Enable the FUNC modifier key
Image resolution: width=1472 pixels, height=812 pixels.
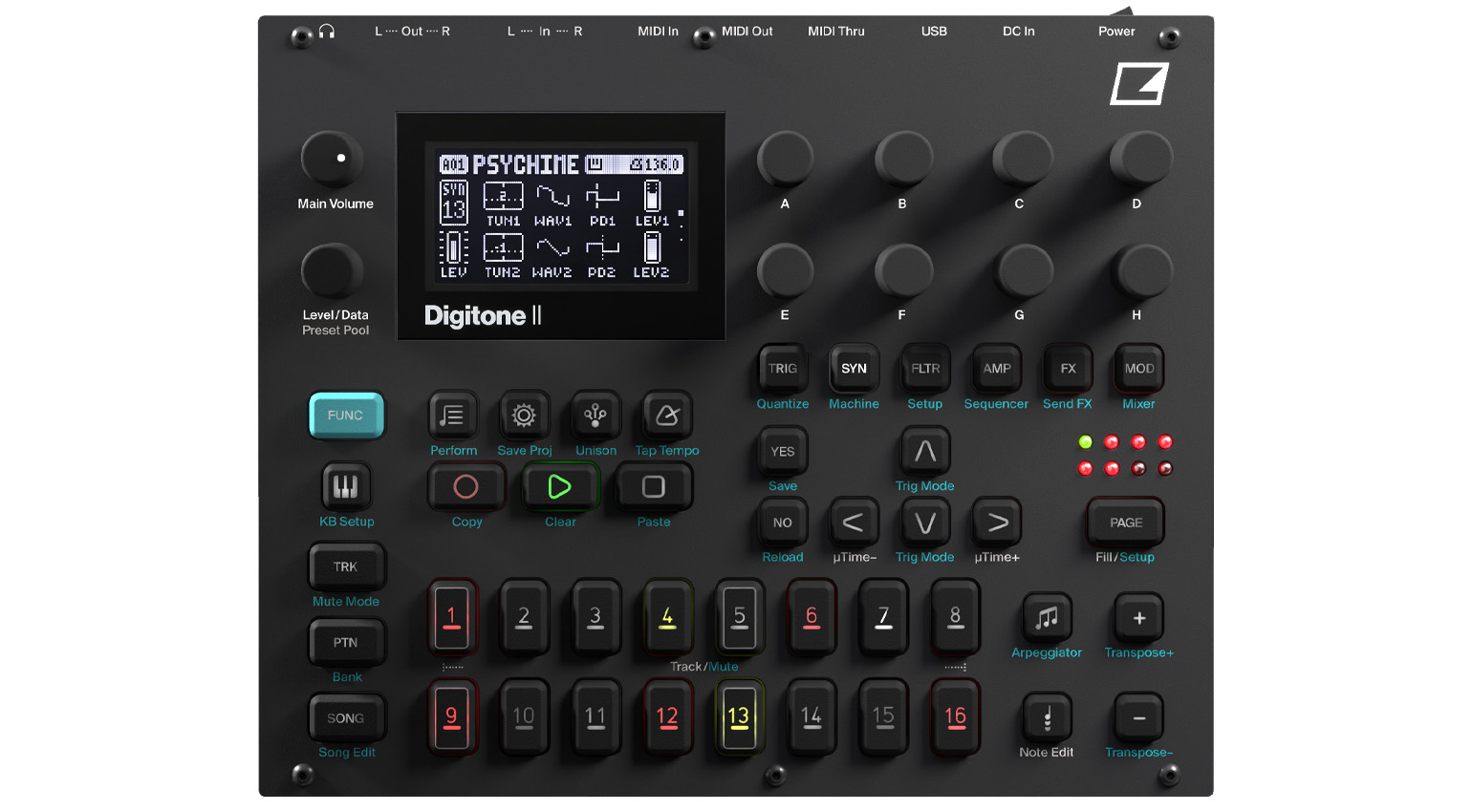click(346, 415)
